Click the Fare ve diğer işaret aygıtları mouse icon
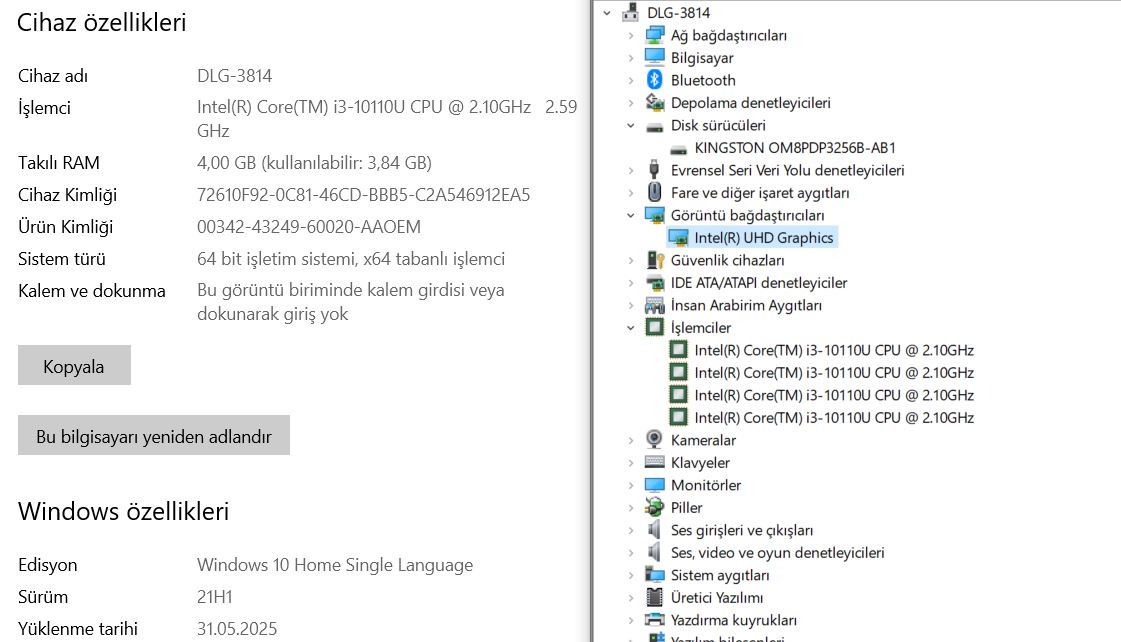Image resolution: width=1121 pixels, height=642 pixels. click(x=654, y=192)
